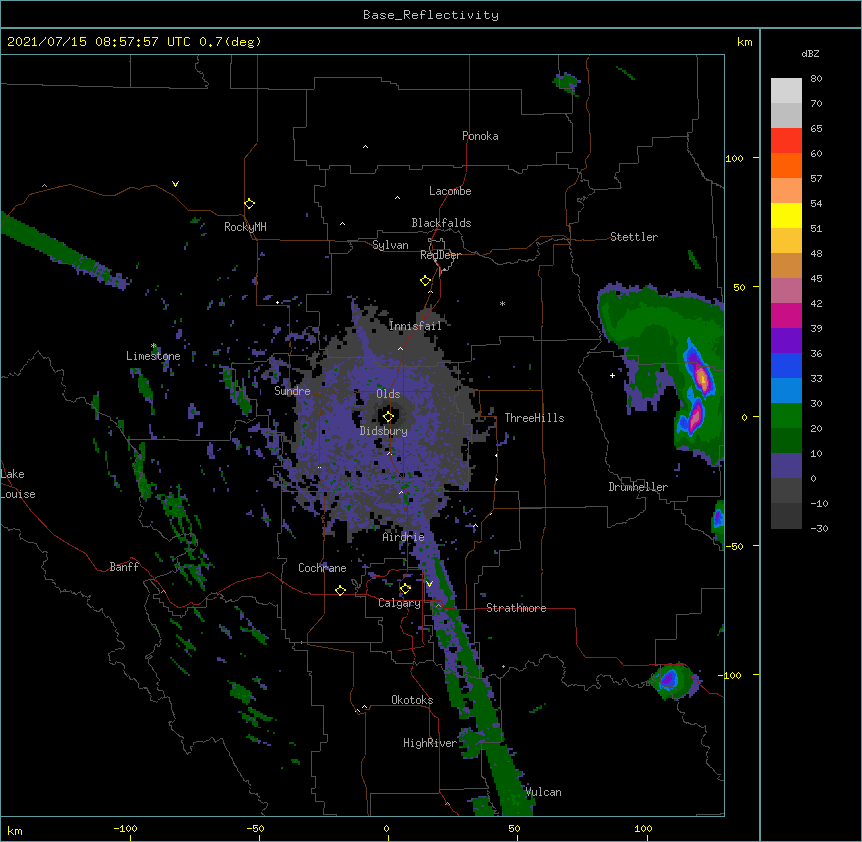This screenshot has width=862, height=842.
Task: Click the Banff label
Action: point(124,567)
